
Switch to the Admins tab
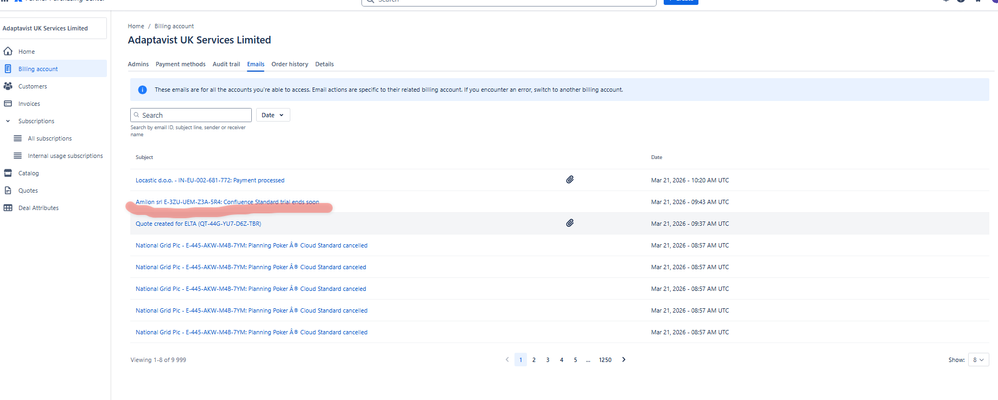click(x=138, y=64)
